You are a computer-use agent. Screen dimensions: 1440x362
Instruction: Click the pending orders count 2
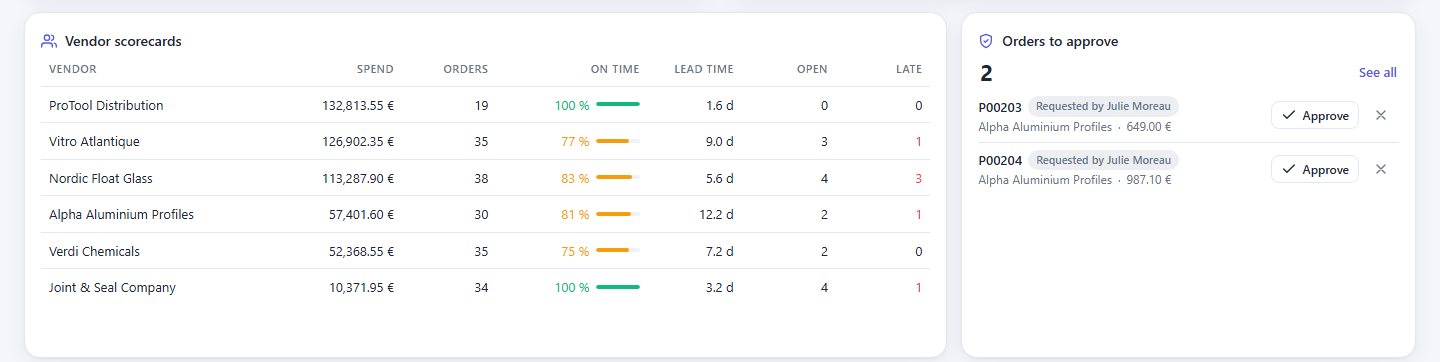click(986, 73)
